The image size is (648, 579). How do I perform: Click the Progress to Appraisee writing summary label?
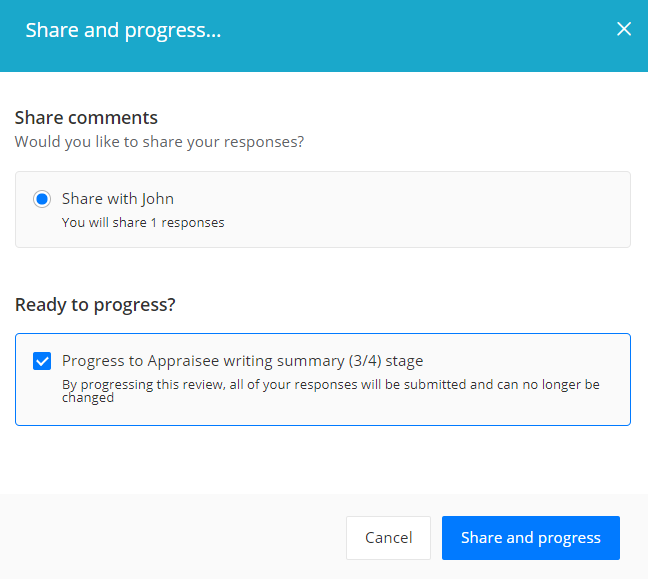point(242,361)
